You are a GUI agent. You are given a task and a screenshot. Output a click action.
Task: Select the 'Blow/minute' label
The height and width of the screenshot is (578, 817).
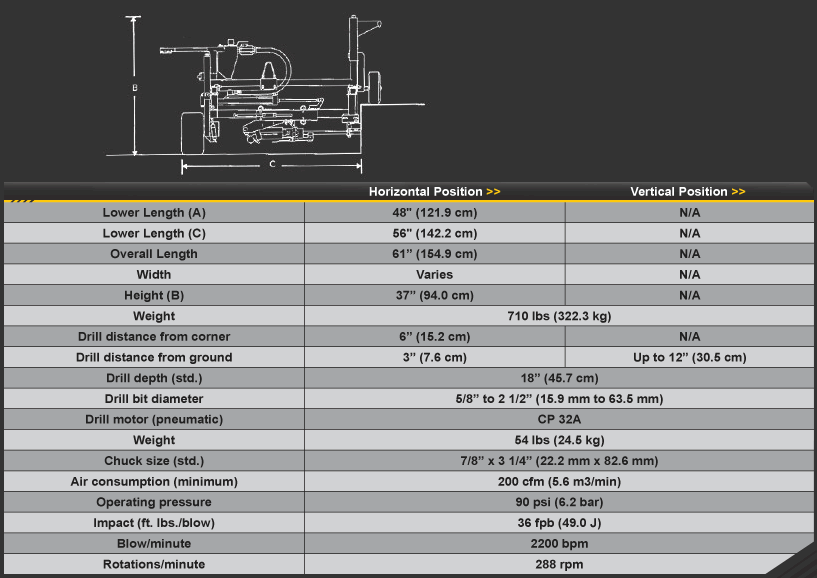click(x=154, y=544)
